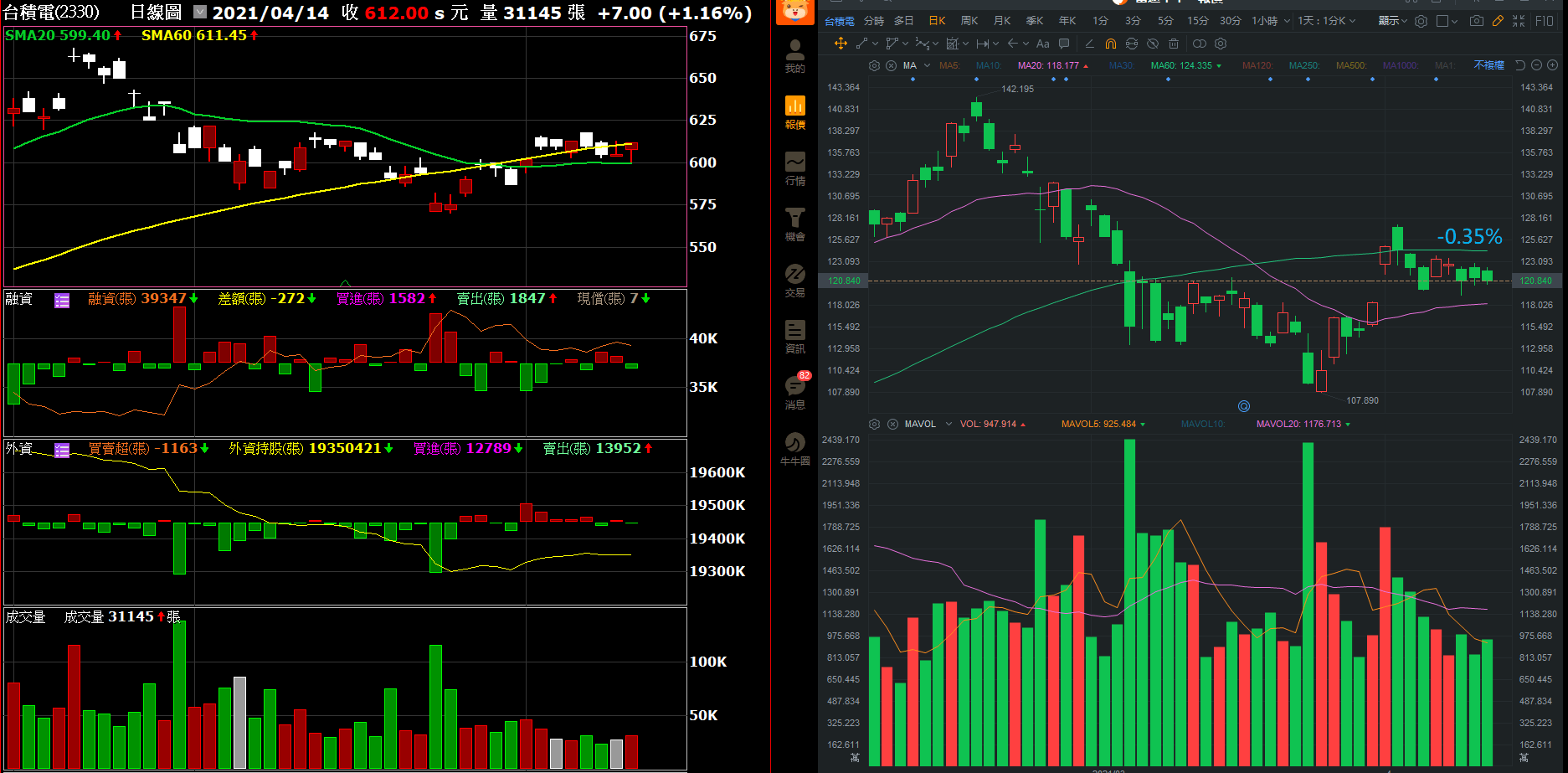This screenshot has height=773, width=1568.
Task: Open chart settings gear beside 顯示
Action: 1421,21
